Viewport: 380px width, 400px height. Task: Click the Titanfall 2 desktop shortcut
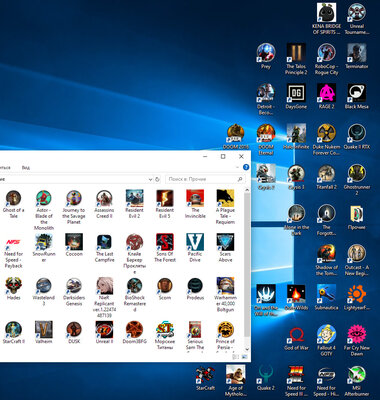click(x=326, y=177)
